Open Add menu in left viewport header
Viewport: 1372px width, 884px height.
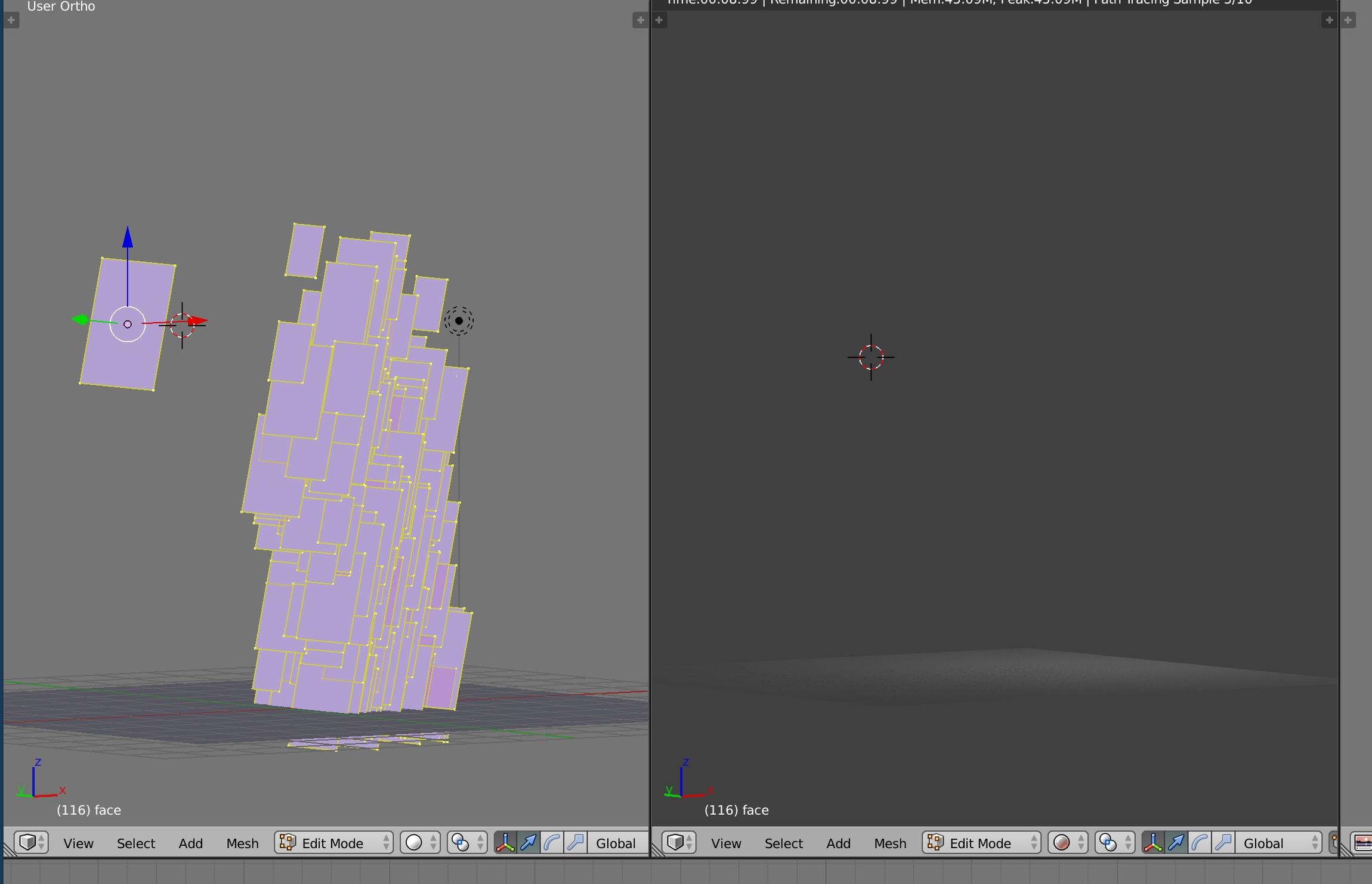coord(191,843)
